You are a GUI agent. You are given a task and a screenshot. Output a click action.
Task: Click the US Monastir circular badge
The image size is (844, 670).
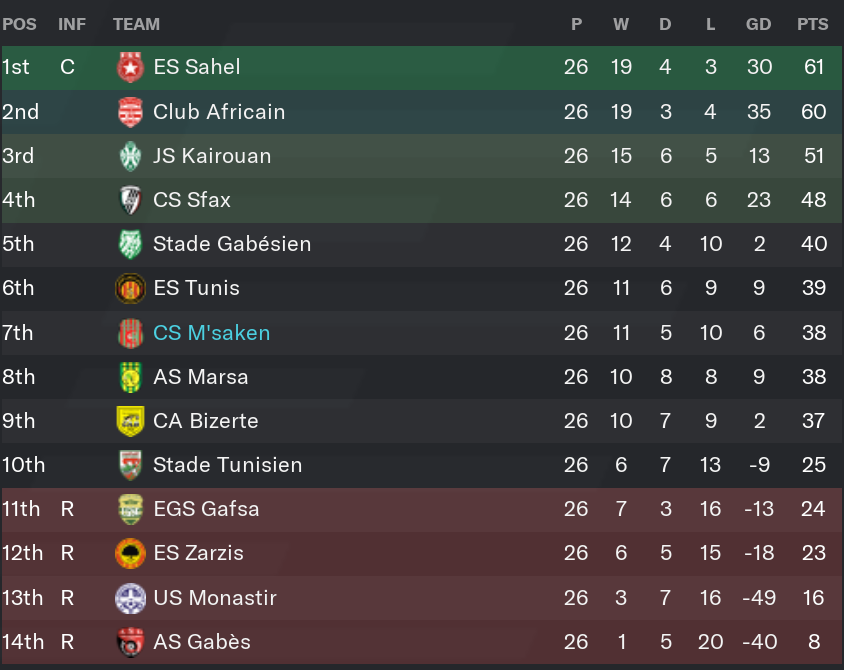point(130,598)
